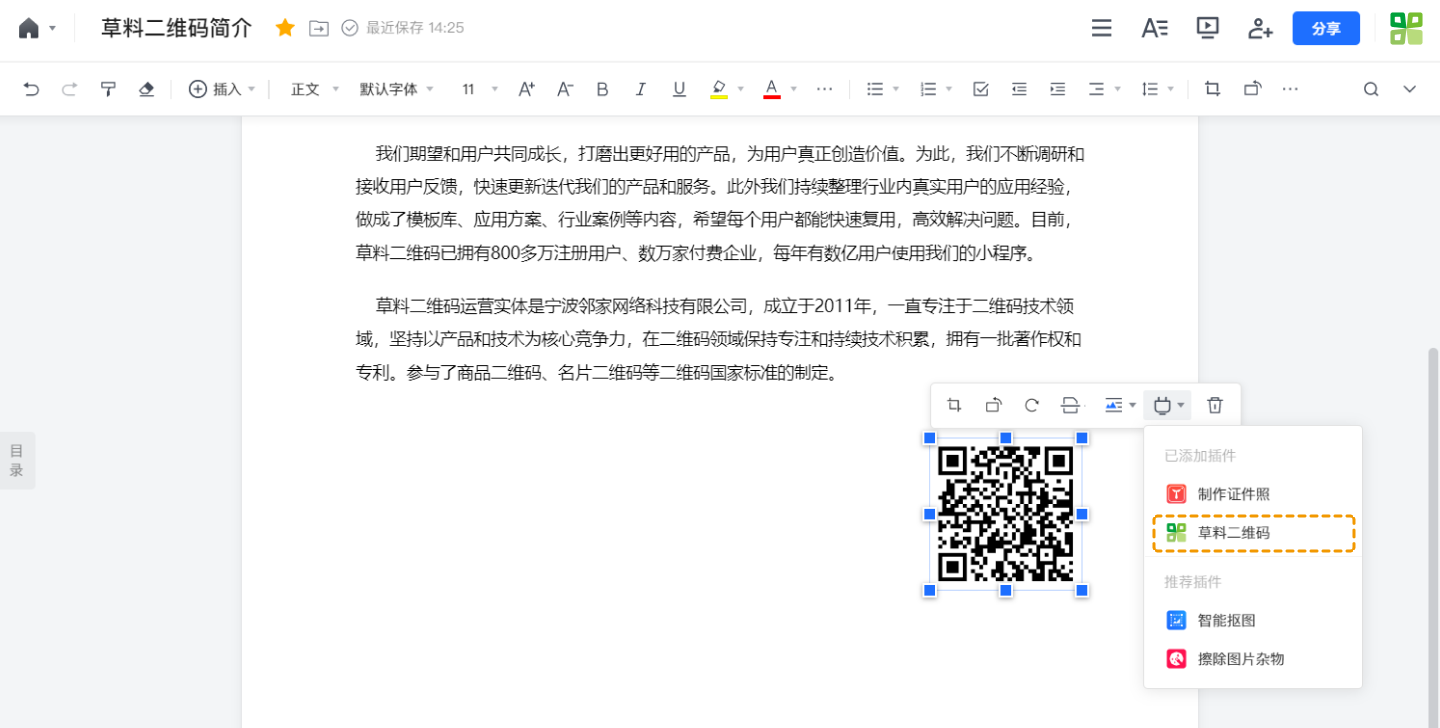This screenshot has width=1440, height=728.
Task: Click the add collaborator icon
Action: 1260,28
